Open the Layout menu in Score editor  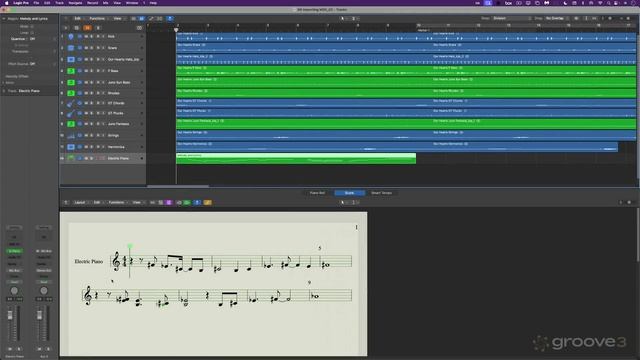click(x=80, y=202)
